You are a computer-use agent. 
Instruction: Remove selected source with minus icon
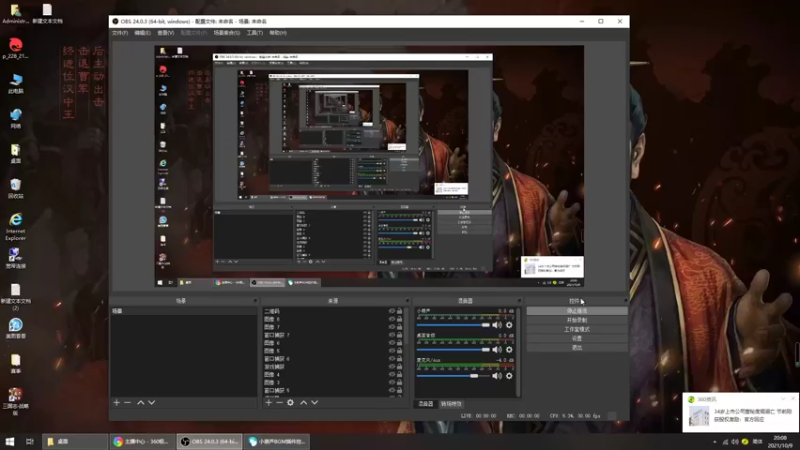pos(279,403)
